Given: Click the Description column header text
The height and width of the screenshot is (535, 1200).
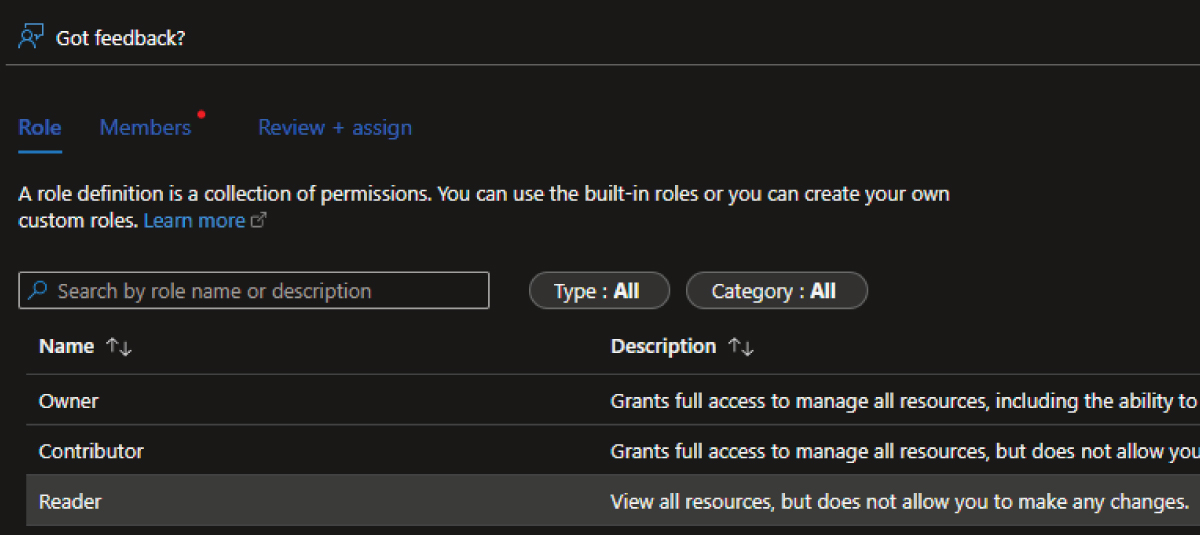Looking at the screenshot, I should (663, 347).
